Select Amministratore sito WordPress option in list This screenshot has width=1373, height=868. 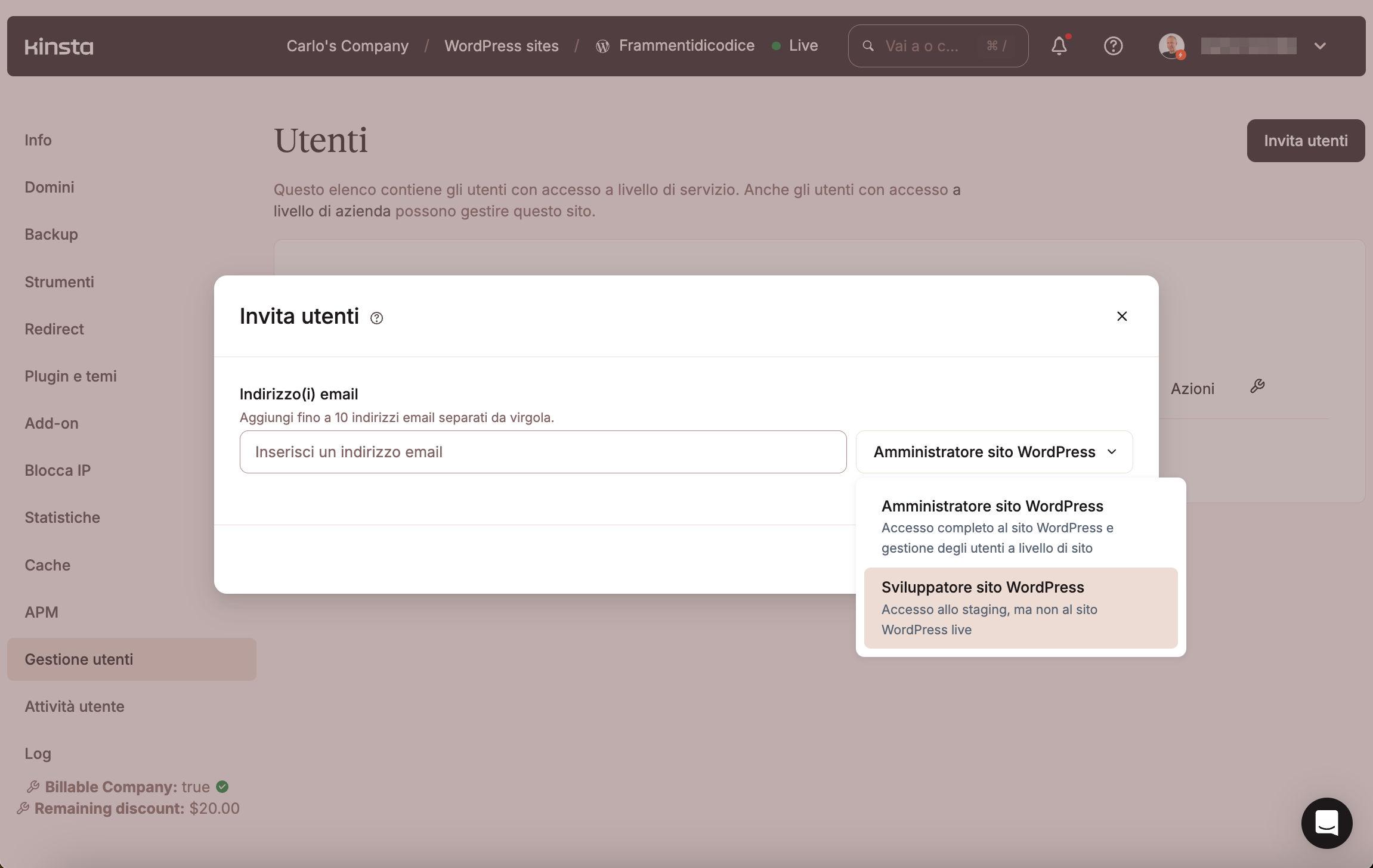[1020, 526]
